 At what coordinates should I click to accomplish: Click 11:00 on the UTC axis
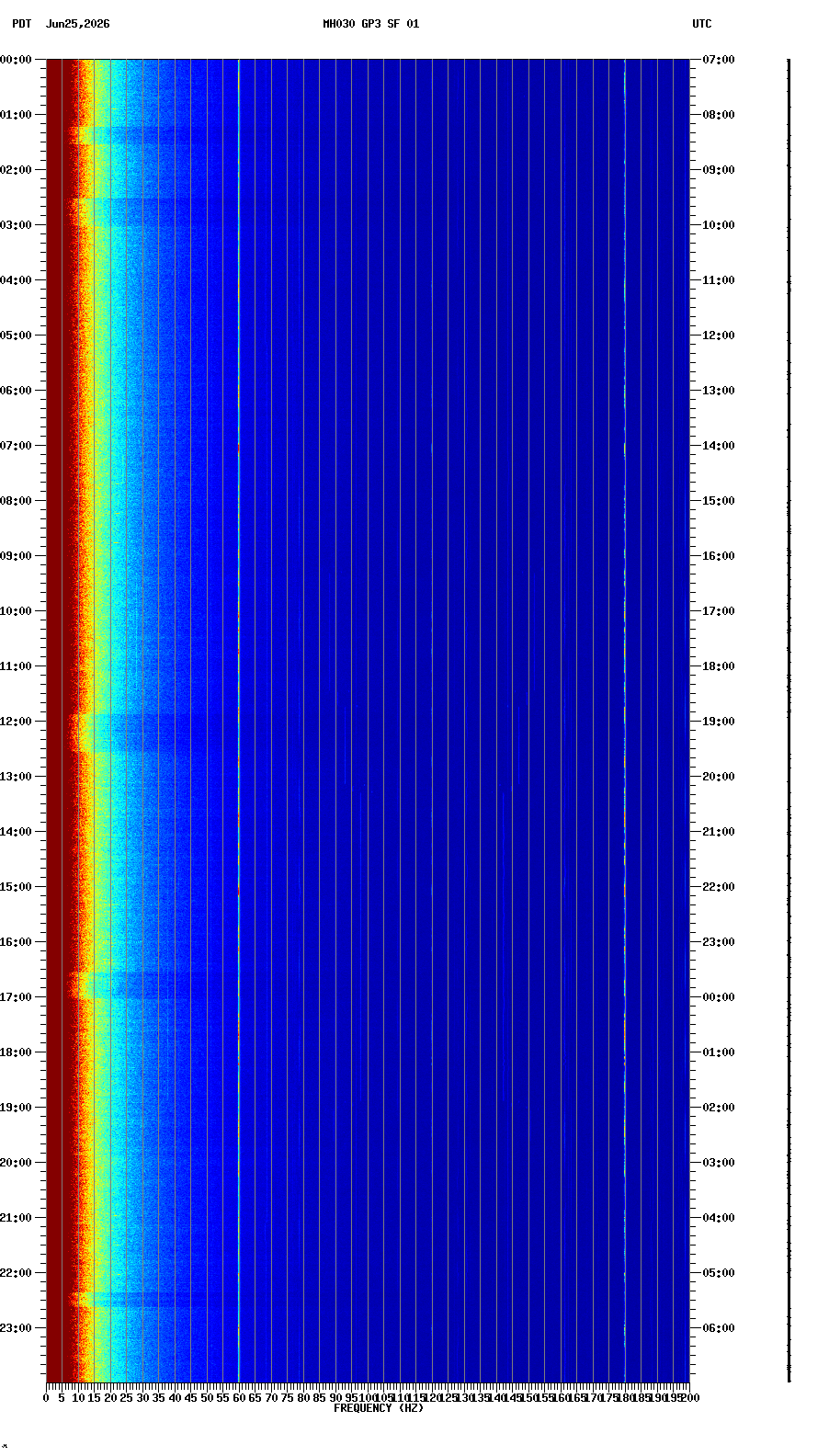click(x=719, y=280)
